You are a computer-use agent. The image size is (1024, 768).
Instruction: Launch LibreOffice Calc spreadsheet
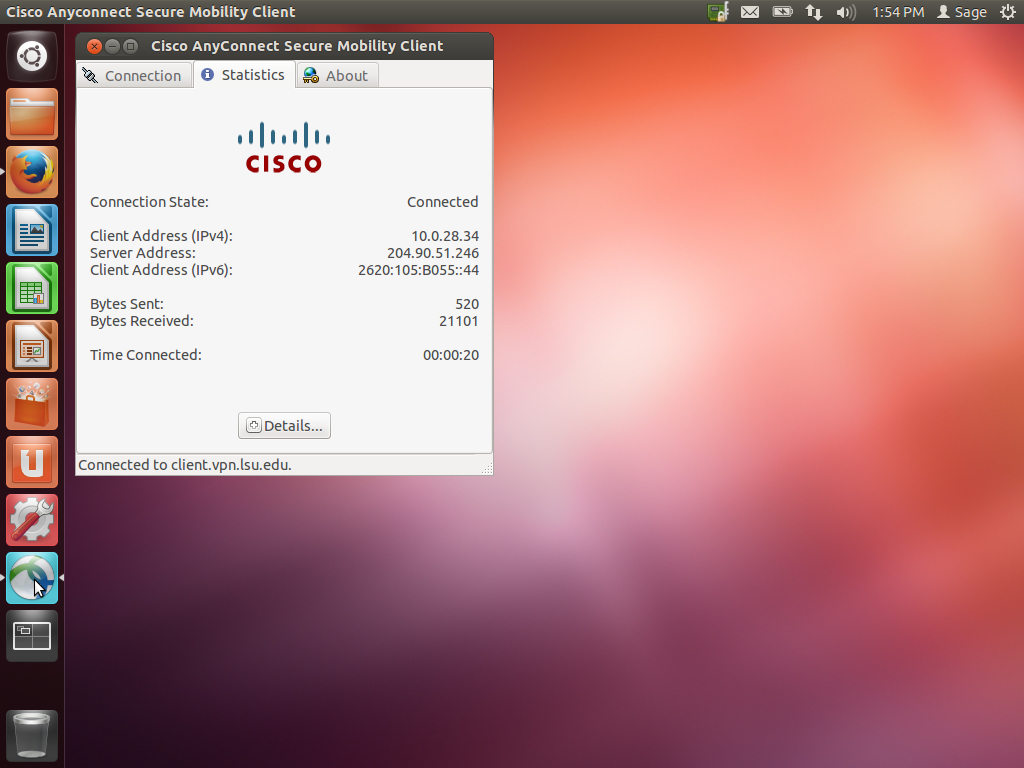click(32, 288)
